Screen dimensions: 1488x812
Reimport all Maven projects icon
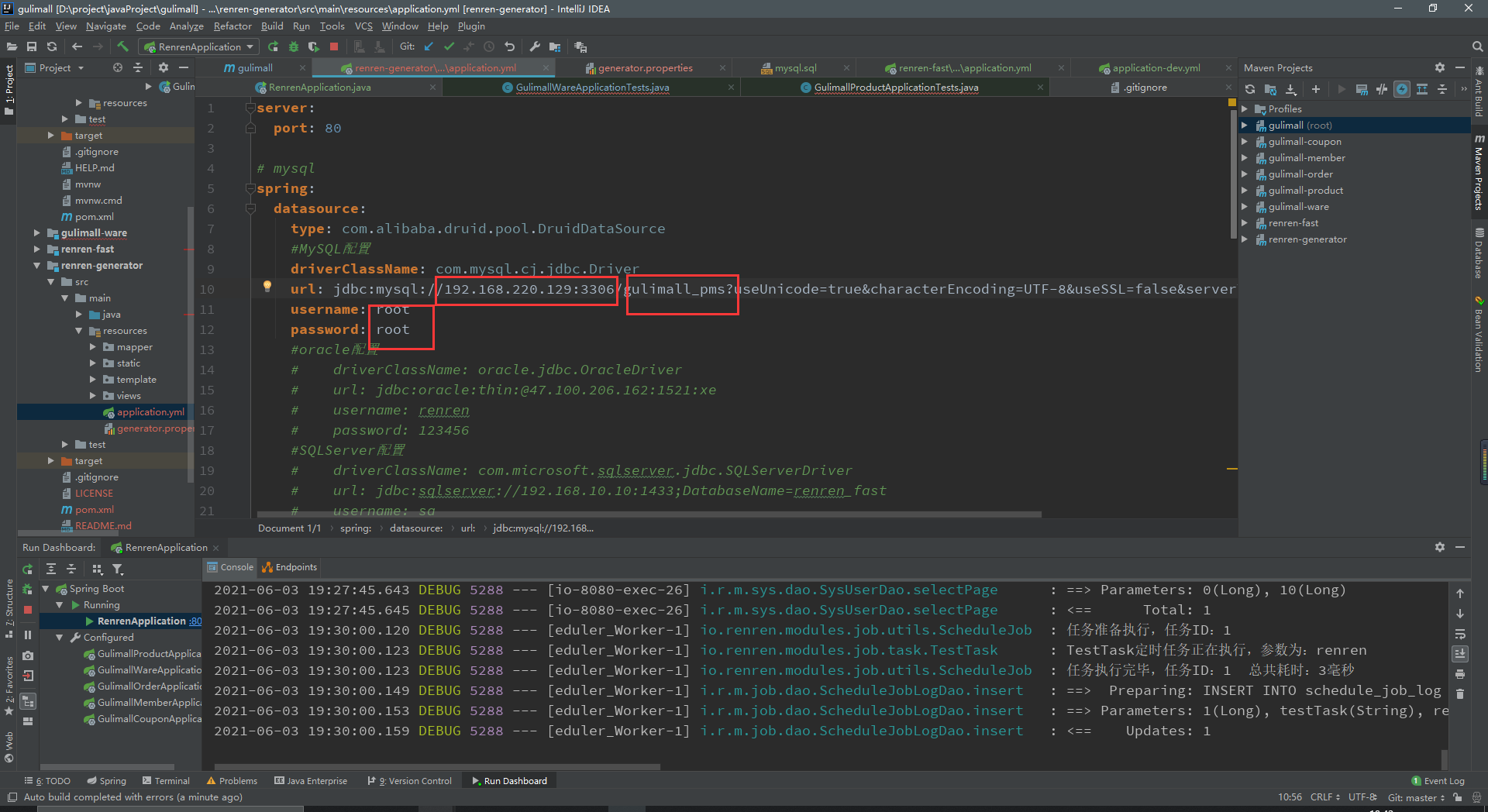(x=1250, y=89)
